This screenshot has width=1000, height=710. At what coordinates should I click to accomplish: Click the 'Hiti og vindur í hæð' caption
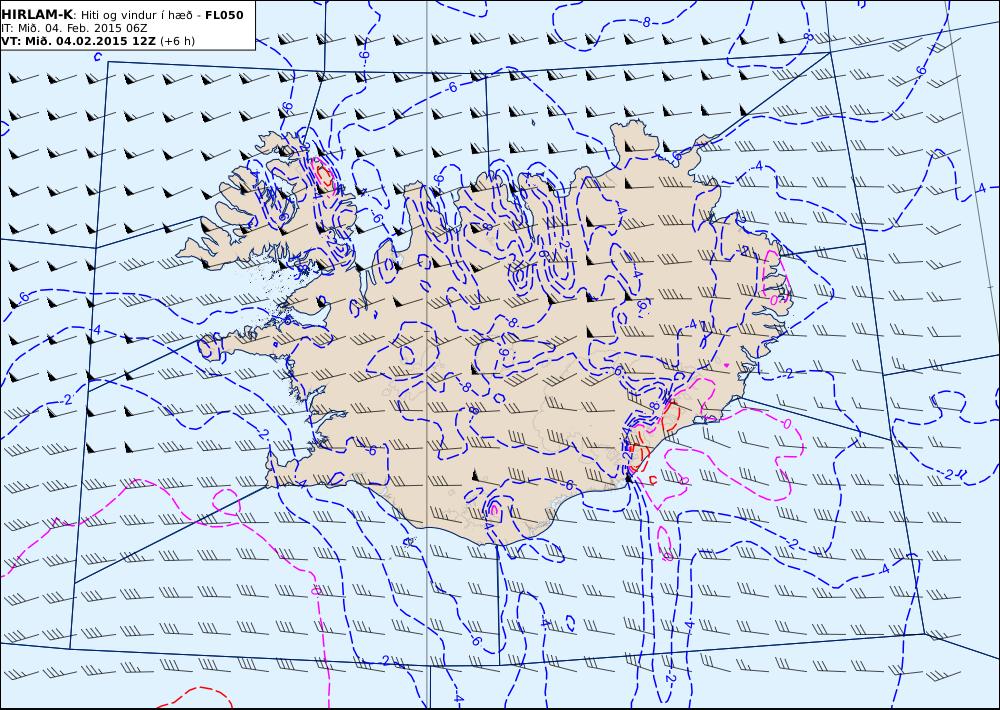[136, 15]
